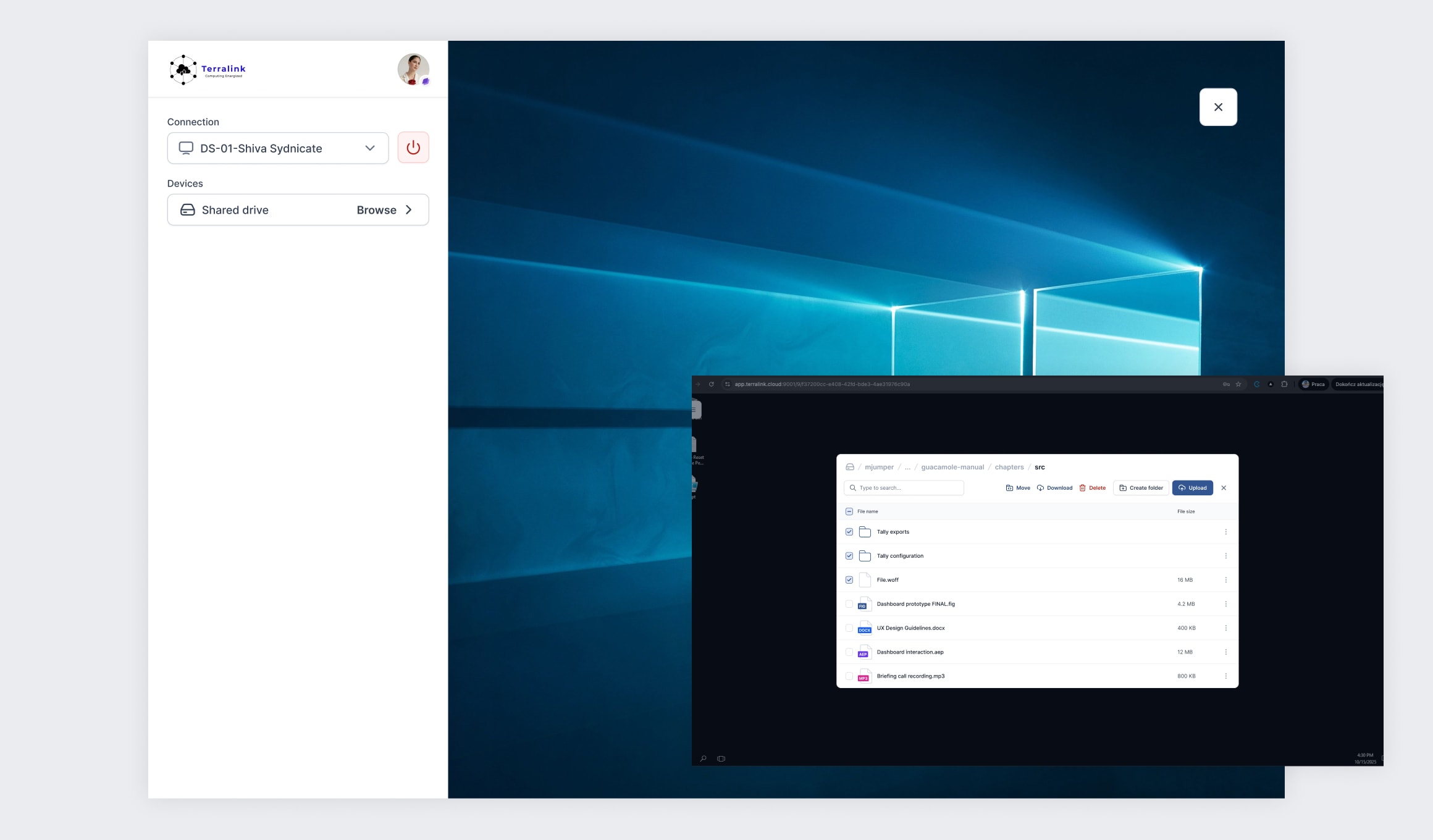
Task: Click the Tally exports folder icon
Action: coord(865,532)
